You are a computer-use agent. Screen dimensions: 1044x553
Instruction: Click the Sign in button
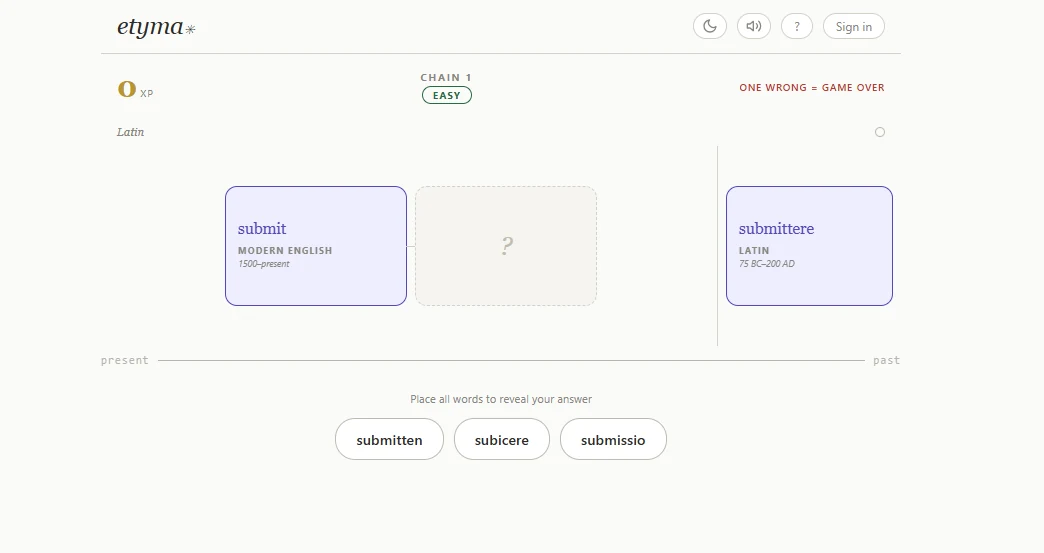854,27
